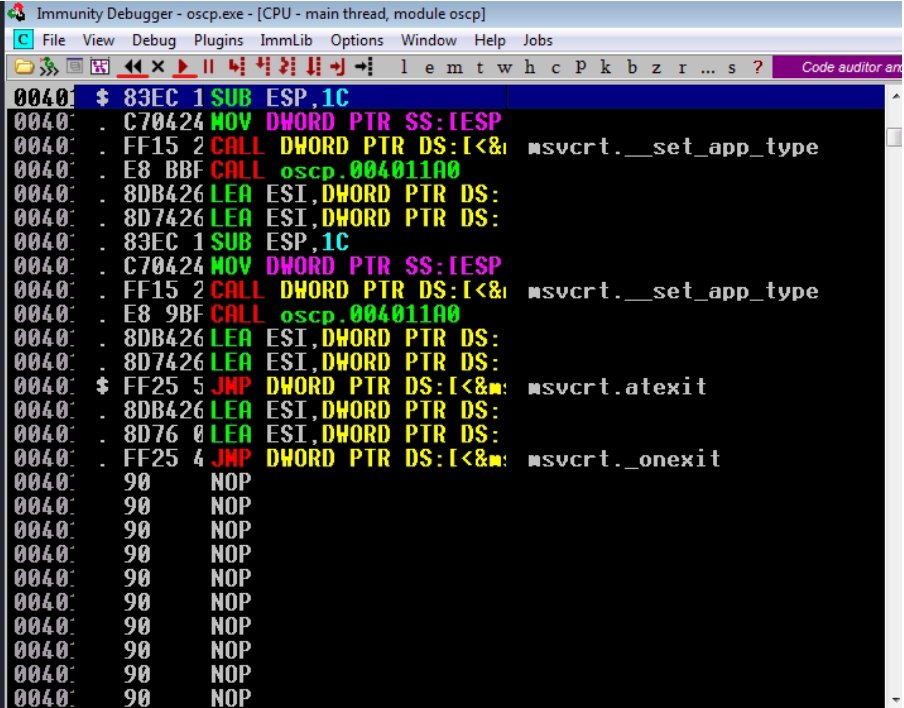Click the Python shell window icon
This screenshot has width=904, height=708.
click(74, 67)
